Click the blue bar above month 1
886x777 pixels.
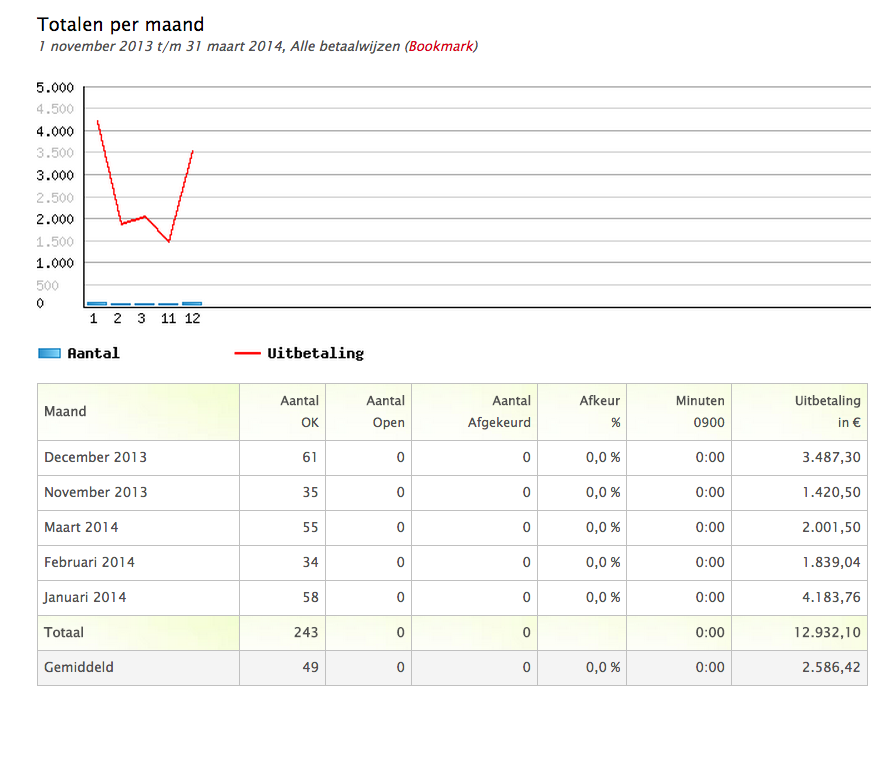pos(97,304)
